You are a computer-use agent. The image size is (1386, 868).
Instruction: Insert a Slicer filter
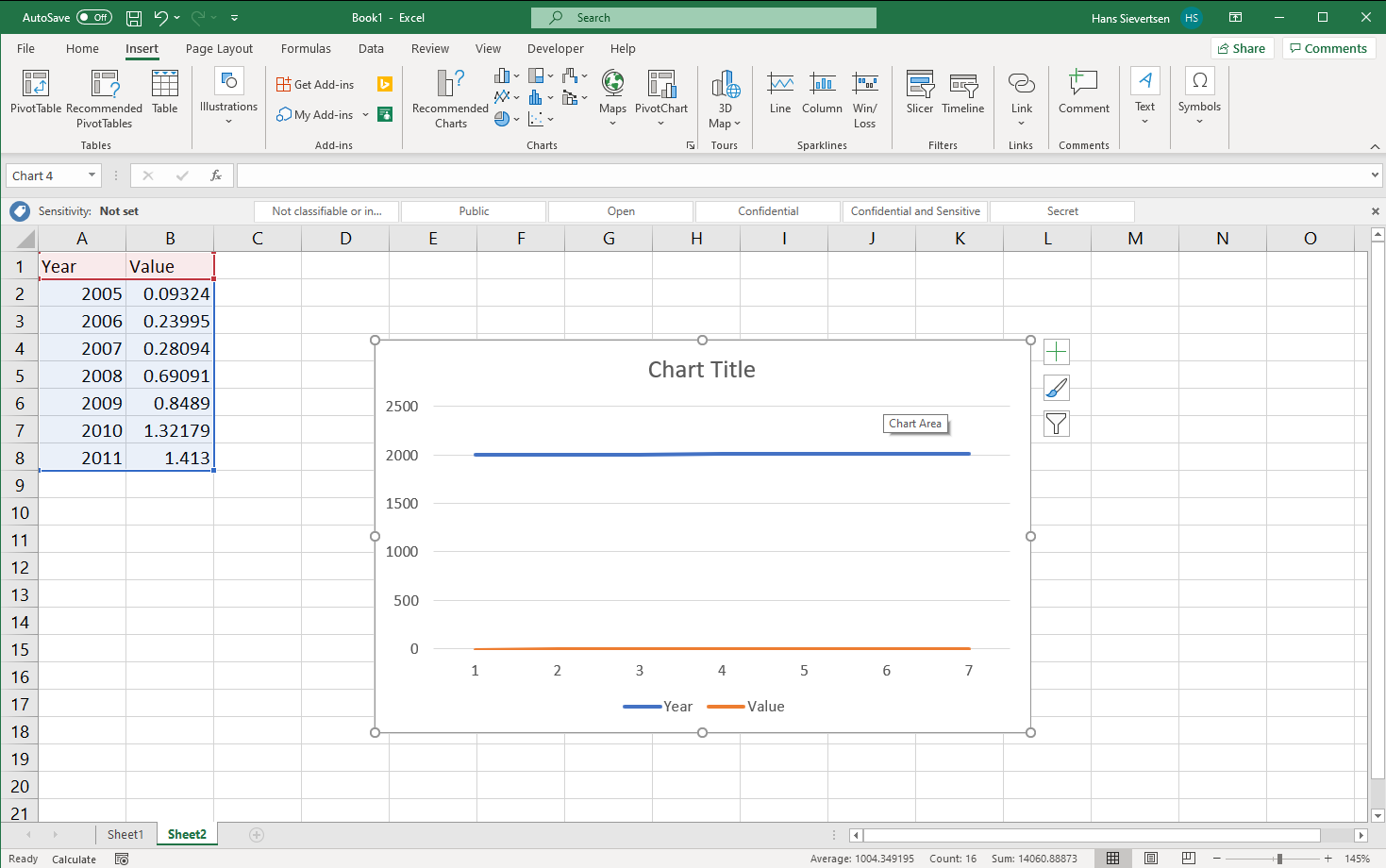tap(920, 92)
